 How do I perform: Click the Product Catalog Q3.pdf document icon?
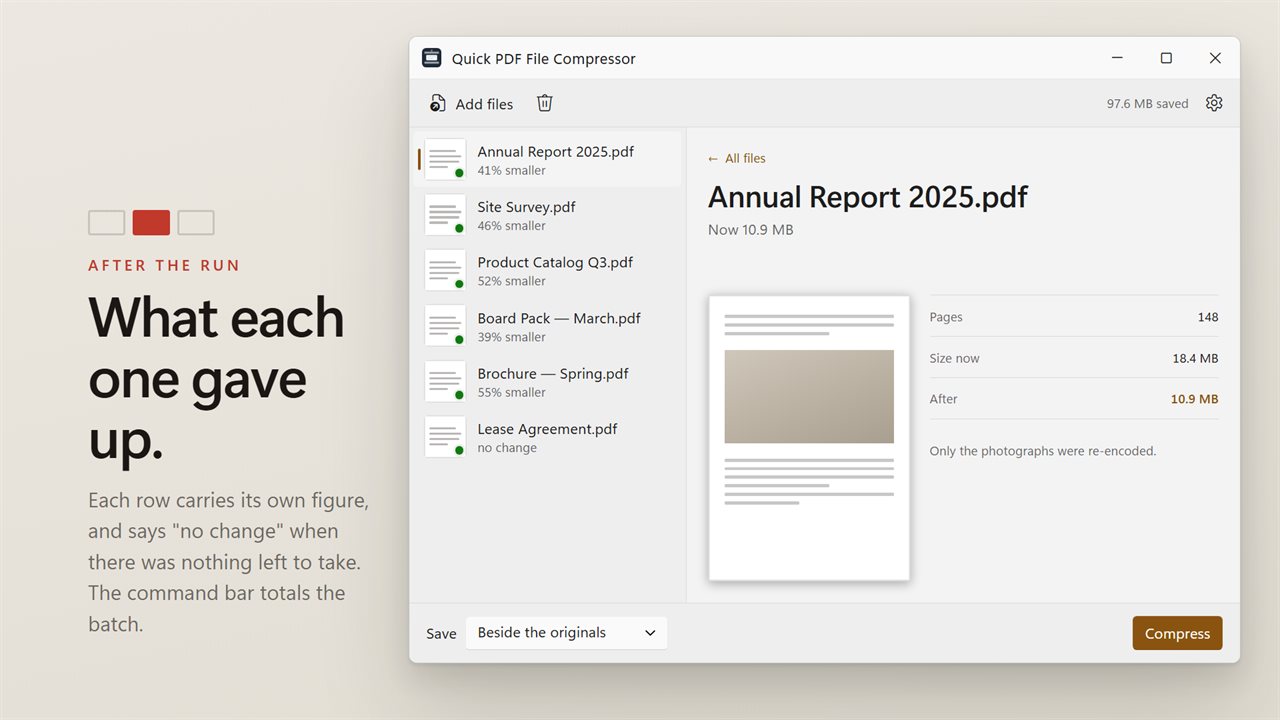click(x=445, y=271)
